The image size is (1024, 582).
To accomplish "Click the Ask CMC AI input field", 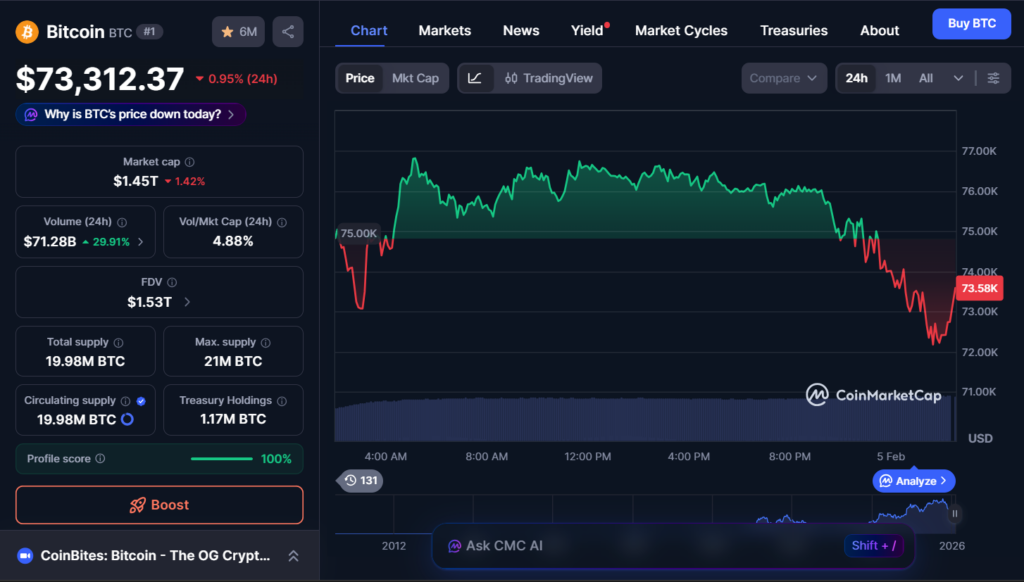I will (640, 546).
